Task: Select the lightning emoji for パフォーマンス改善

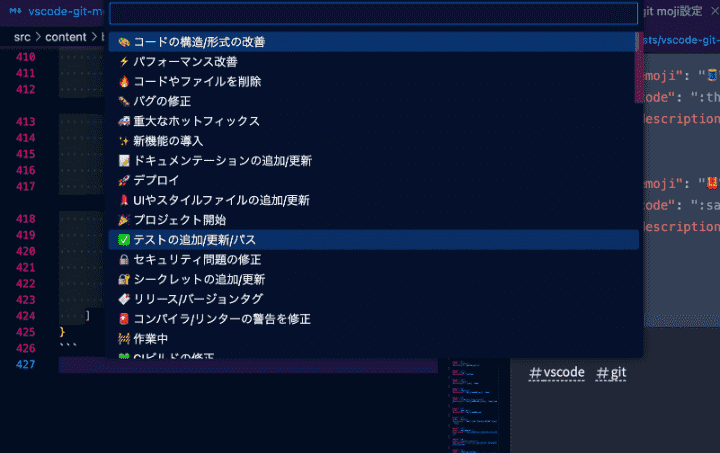Action: pyautogui.click(x=124, y=62)
